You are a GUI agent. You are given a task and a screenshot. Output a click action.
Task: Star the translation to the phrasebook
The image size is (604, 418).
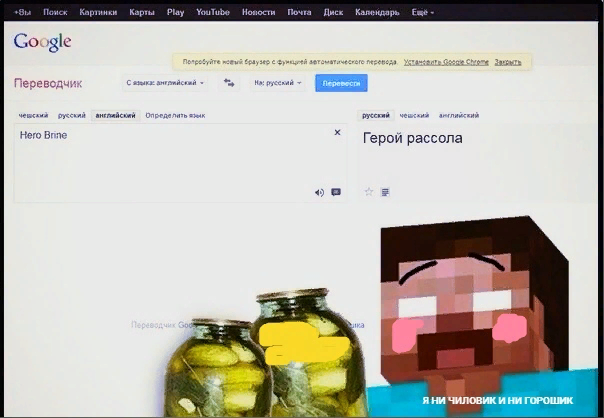(369, 191)
